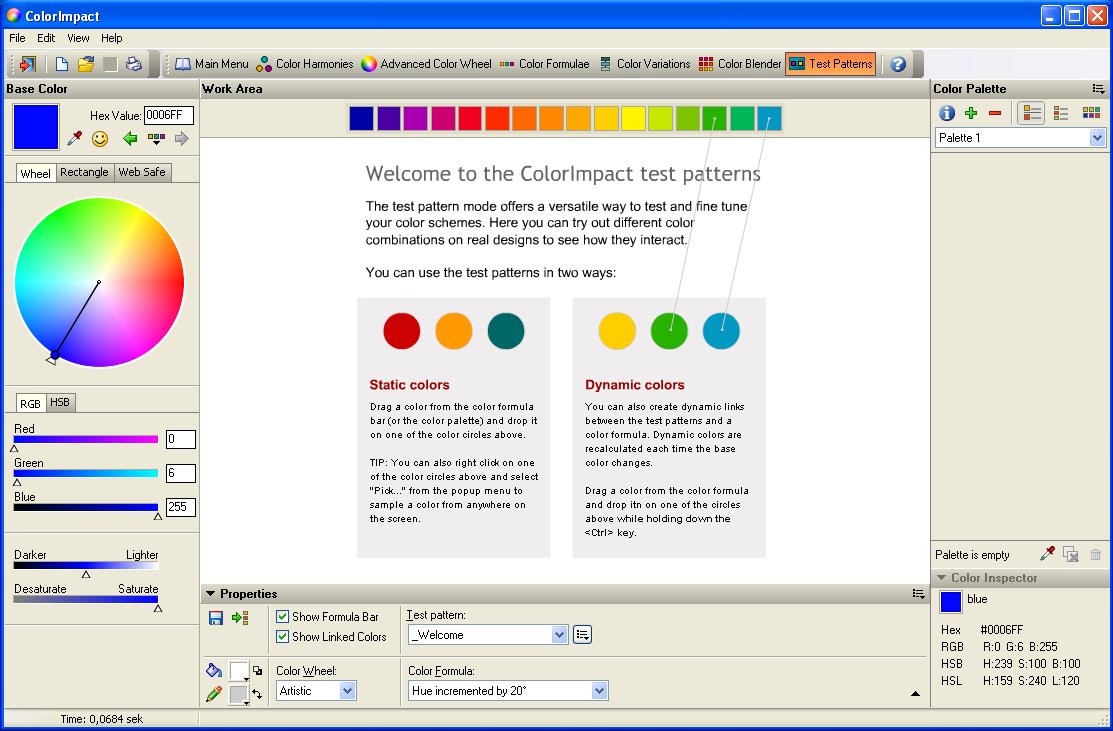Open Color Palette panel options menu icon
This screenshot has width=1113, height=731.
pos(1098,89)
